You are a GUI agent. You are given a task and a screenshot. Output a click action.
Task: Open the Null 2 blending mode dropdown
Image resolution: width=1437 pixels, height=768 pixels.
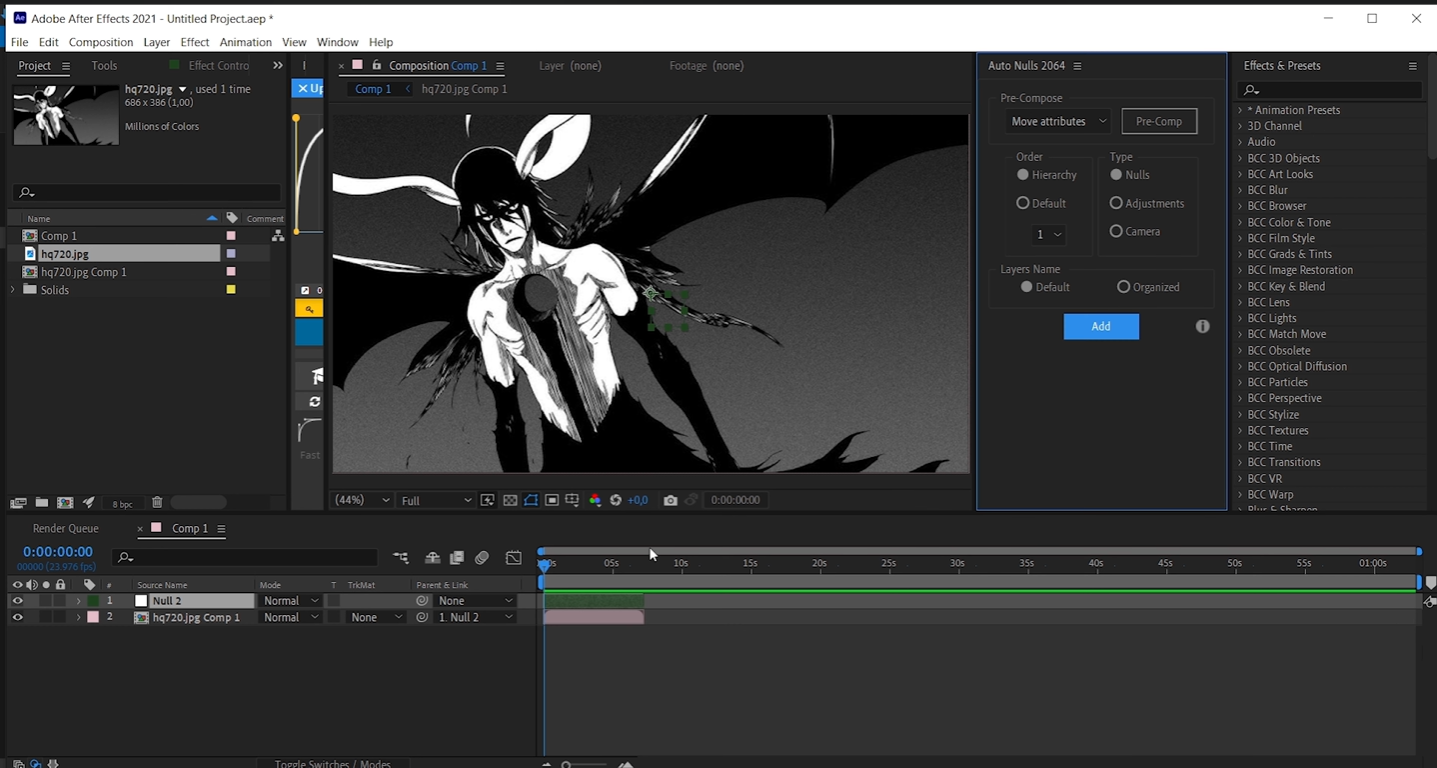click(x=291, y=601)
